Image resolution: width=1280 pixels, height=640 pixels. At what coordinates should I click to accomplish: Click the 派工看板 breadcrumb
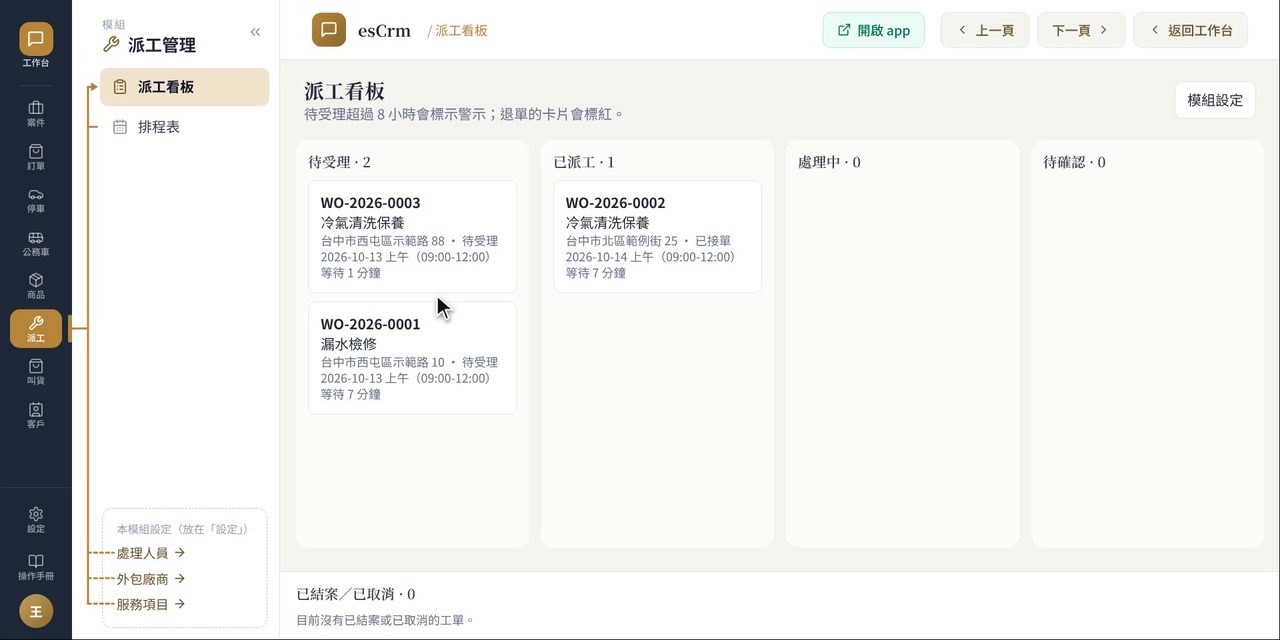[461, 31]
